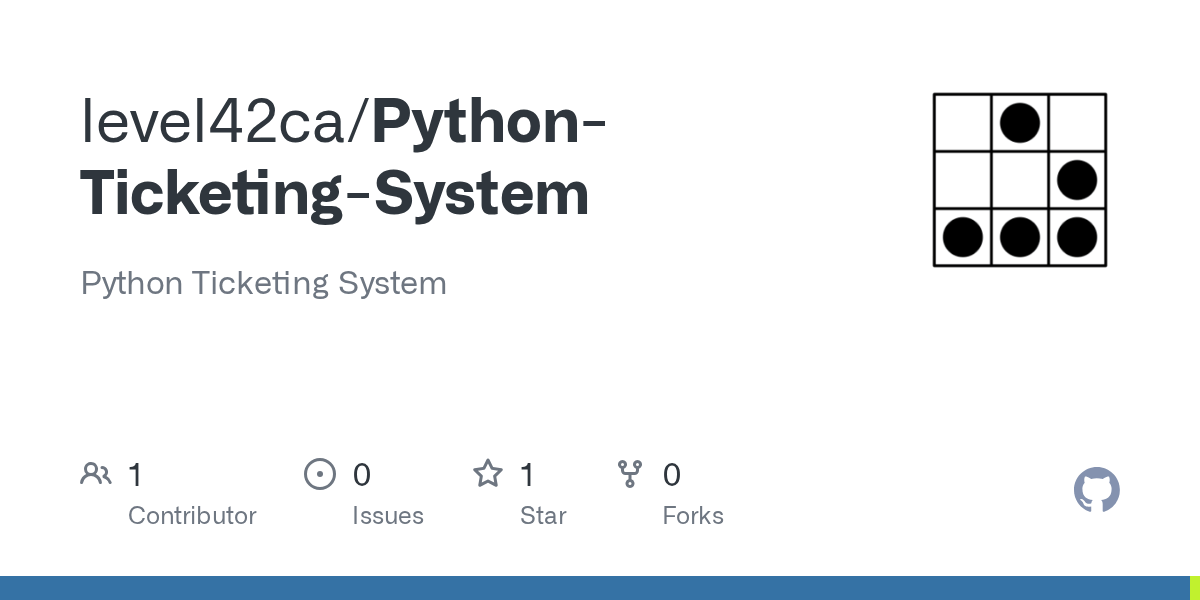The height and width of the screenshot is (600, 1200).
Task: Click the level42ca identicon avatar
Action: pos(1019,180)
